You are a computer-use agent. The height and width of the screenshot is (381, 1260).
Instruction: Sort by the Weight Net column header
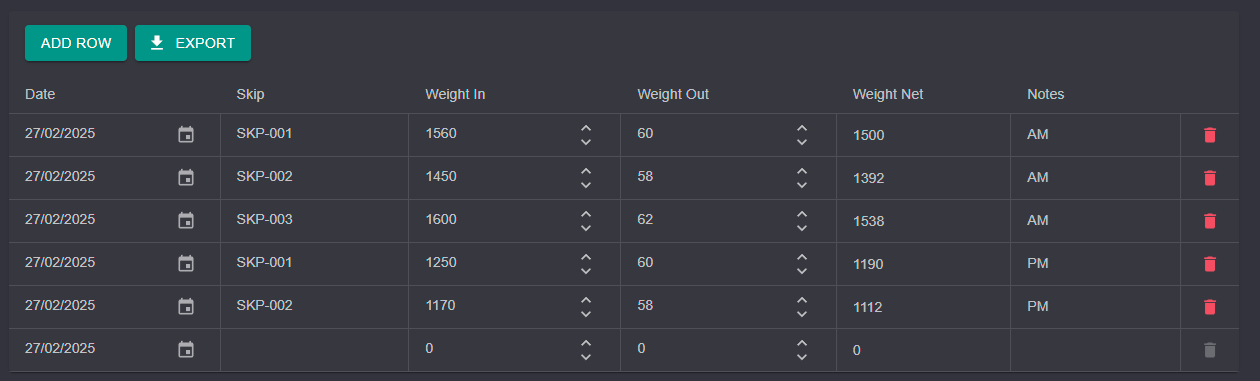pyautogui.click(x=888, y=94)
